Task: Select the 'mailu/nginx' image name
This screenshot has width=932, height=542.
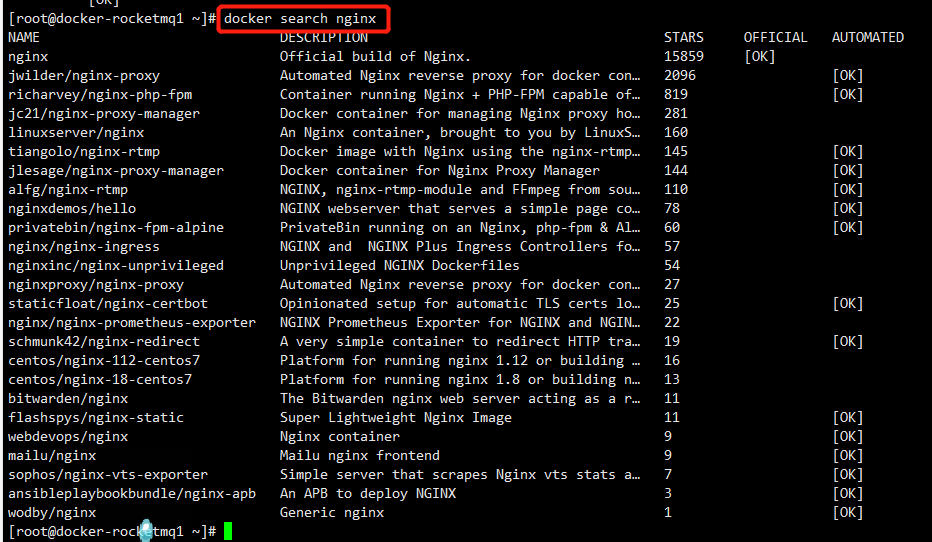Action: click(52, 456)
